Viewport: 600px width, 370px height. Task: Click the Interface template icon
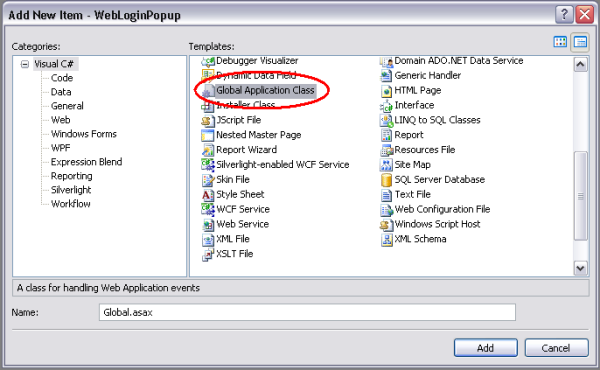pyautogui.click(x=386, y=106)
